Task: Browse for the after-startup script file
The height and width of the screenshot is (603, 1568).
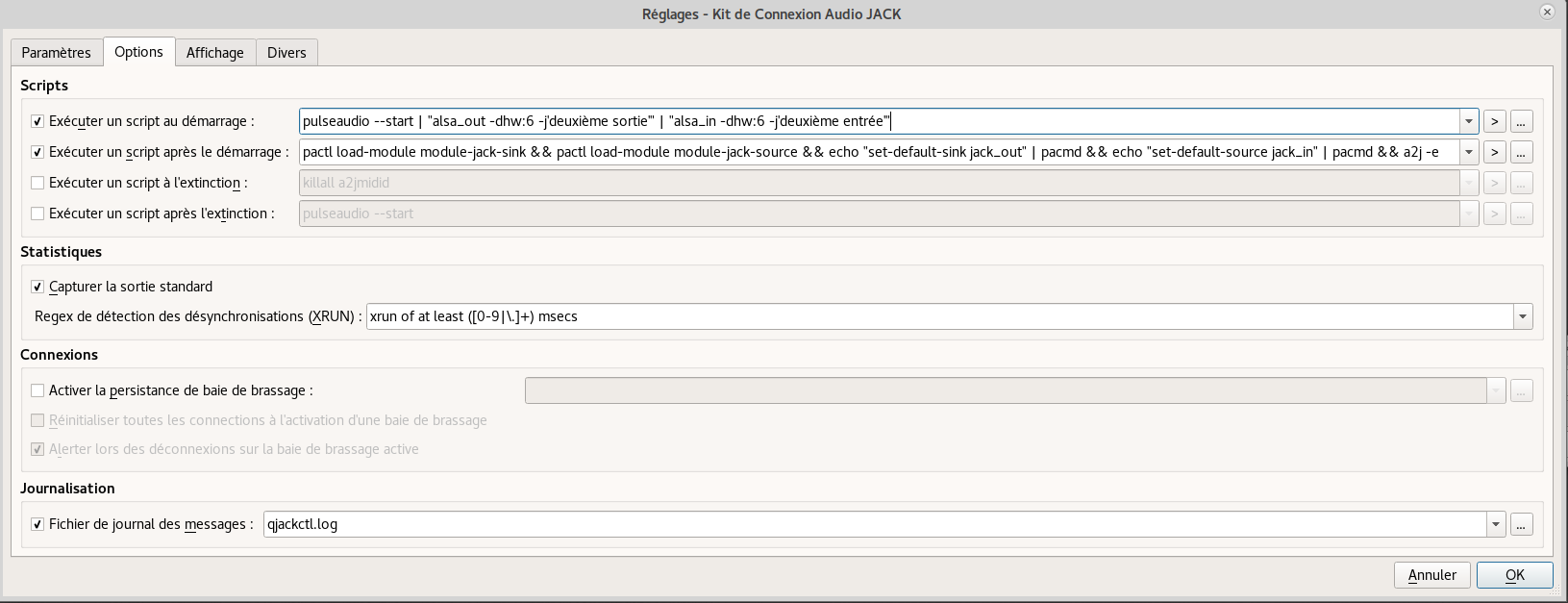Action: point(1521,152)
